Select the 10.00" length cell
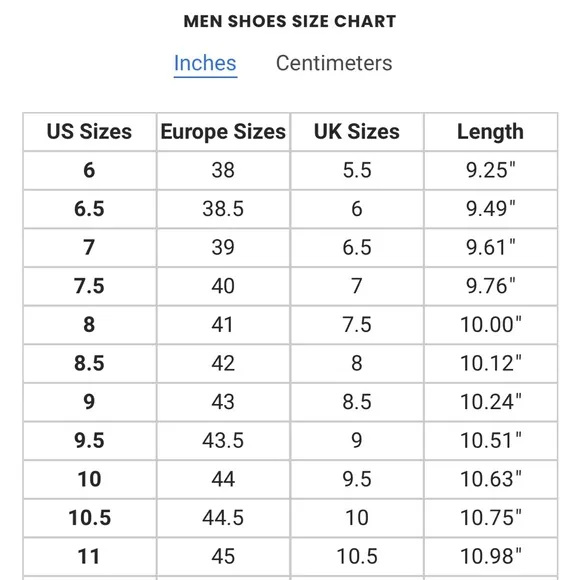The height and width of the screenshot is (580, 580). pos(491,325)
